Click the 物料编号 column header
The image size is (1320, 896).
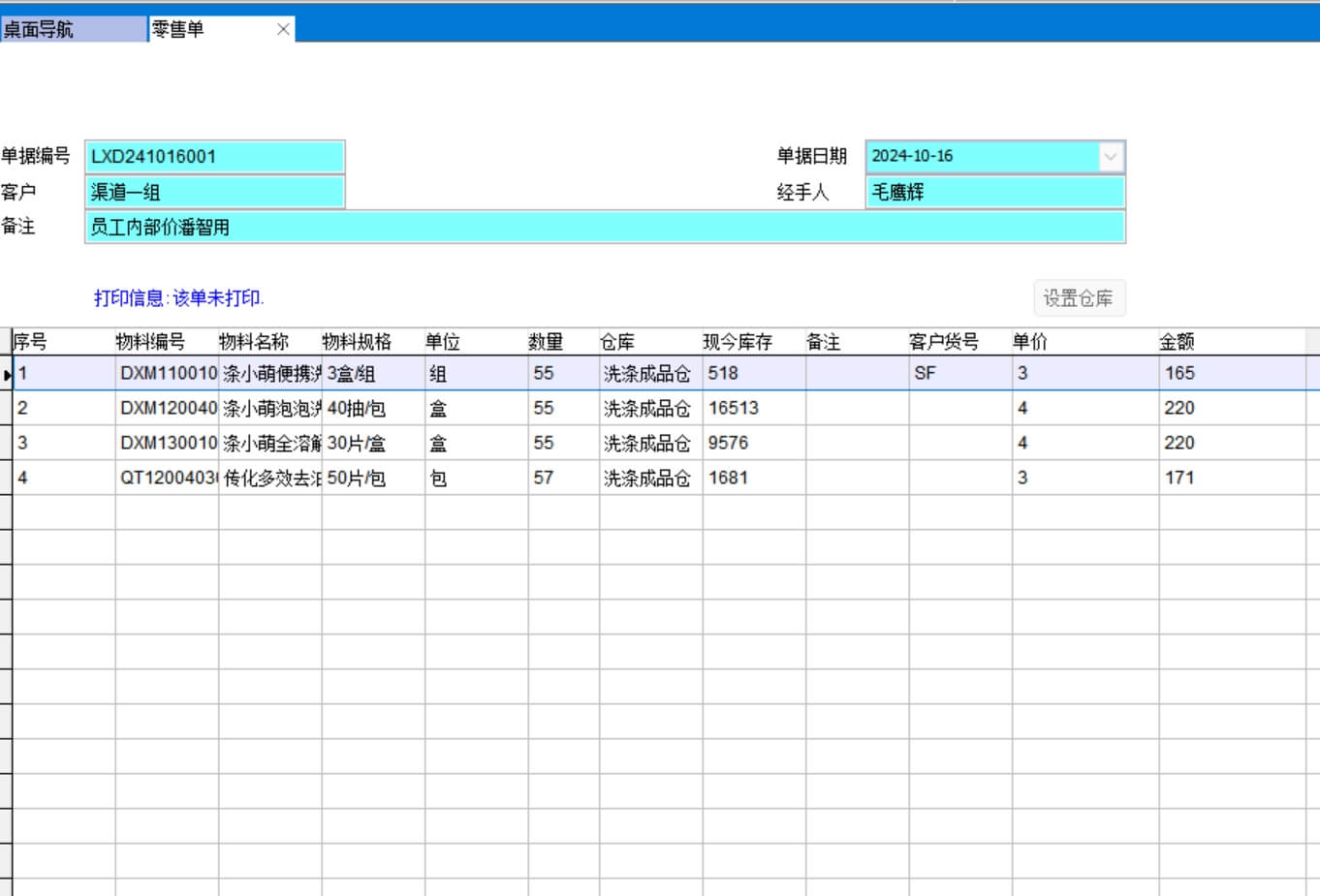(x=150, y=342)
